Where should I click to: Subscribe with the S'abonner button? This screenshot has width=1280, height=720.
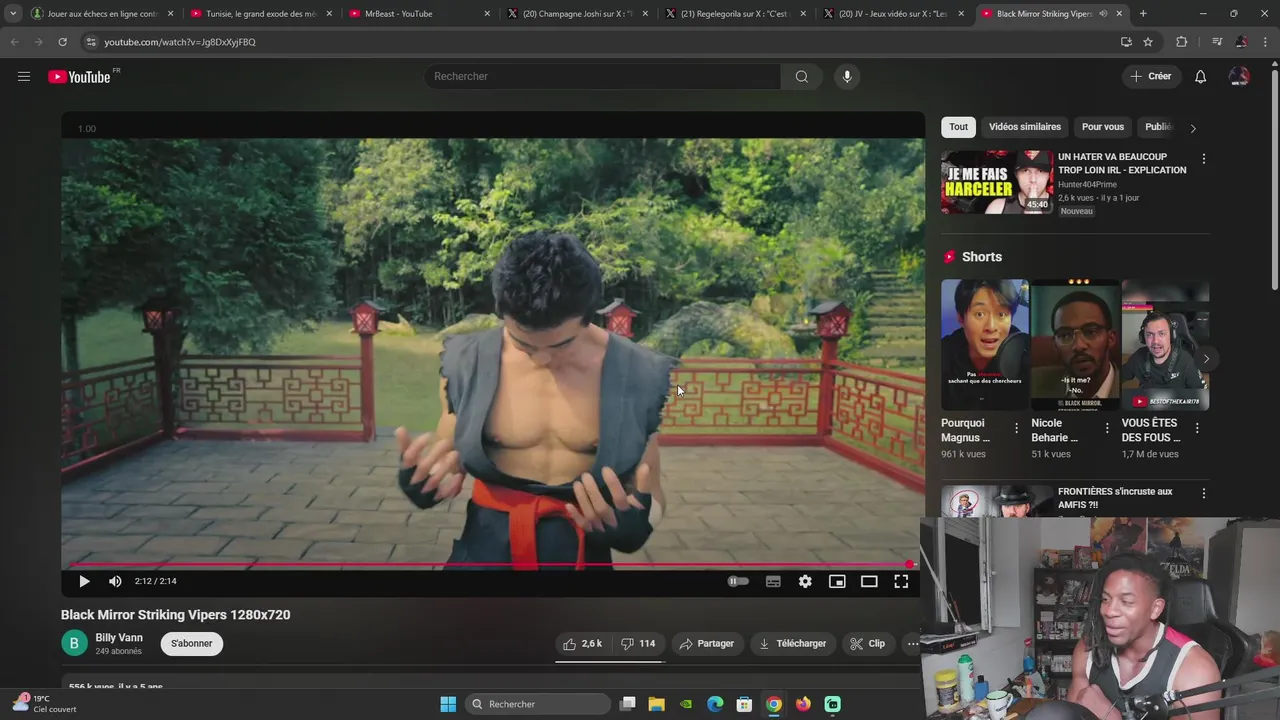click(191, 644)
